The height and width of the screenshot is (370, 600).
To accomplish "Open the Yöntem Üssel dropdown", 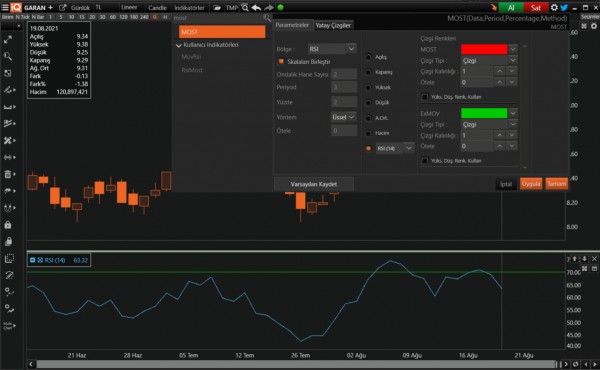I will (344, 117).
